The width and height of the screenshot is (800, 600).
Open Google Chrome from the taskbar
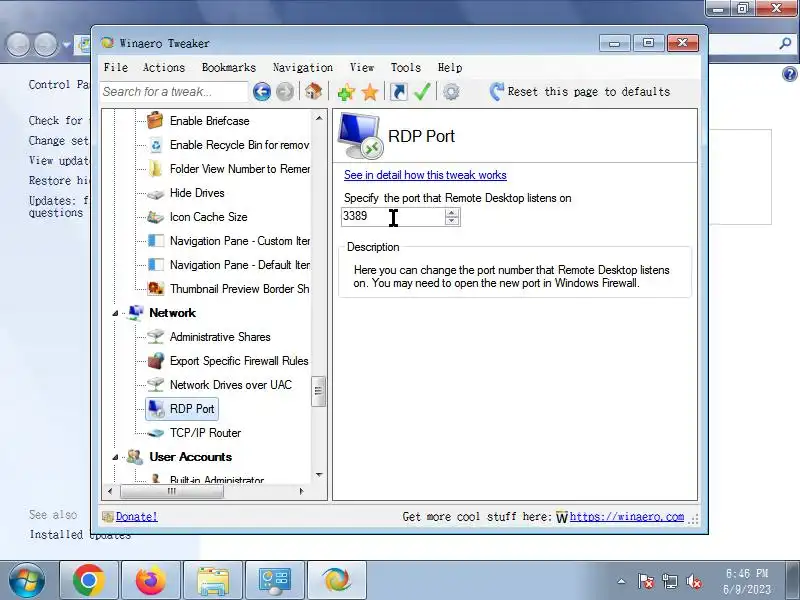coord(89,580)
